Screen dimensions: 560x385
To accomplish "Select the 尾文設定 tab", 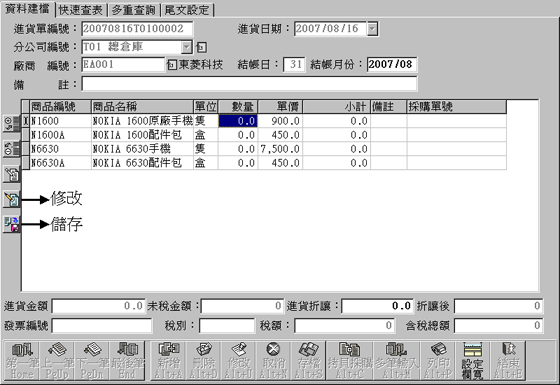I will click(x=187, y=10).
